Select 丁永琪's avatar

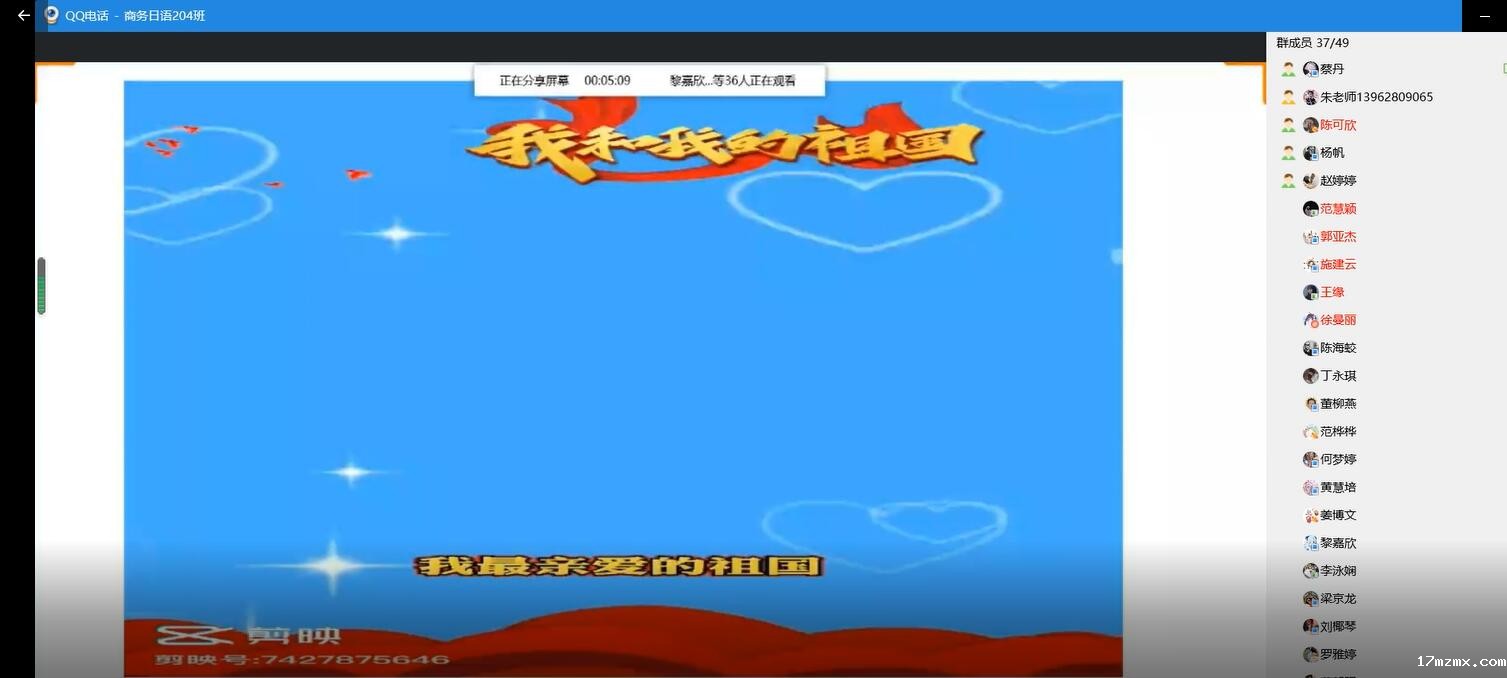pyautogui.click(x=1310, y=376)
